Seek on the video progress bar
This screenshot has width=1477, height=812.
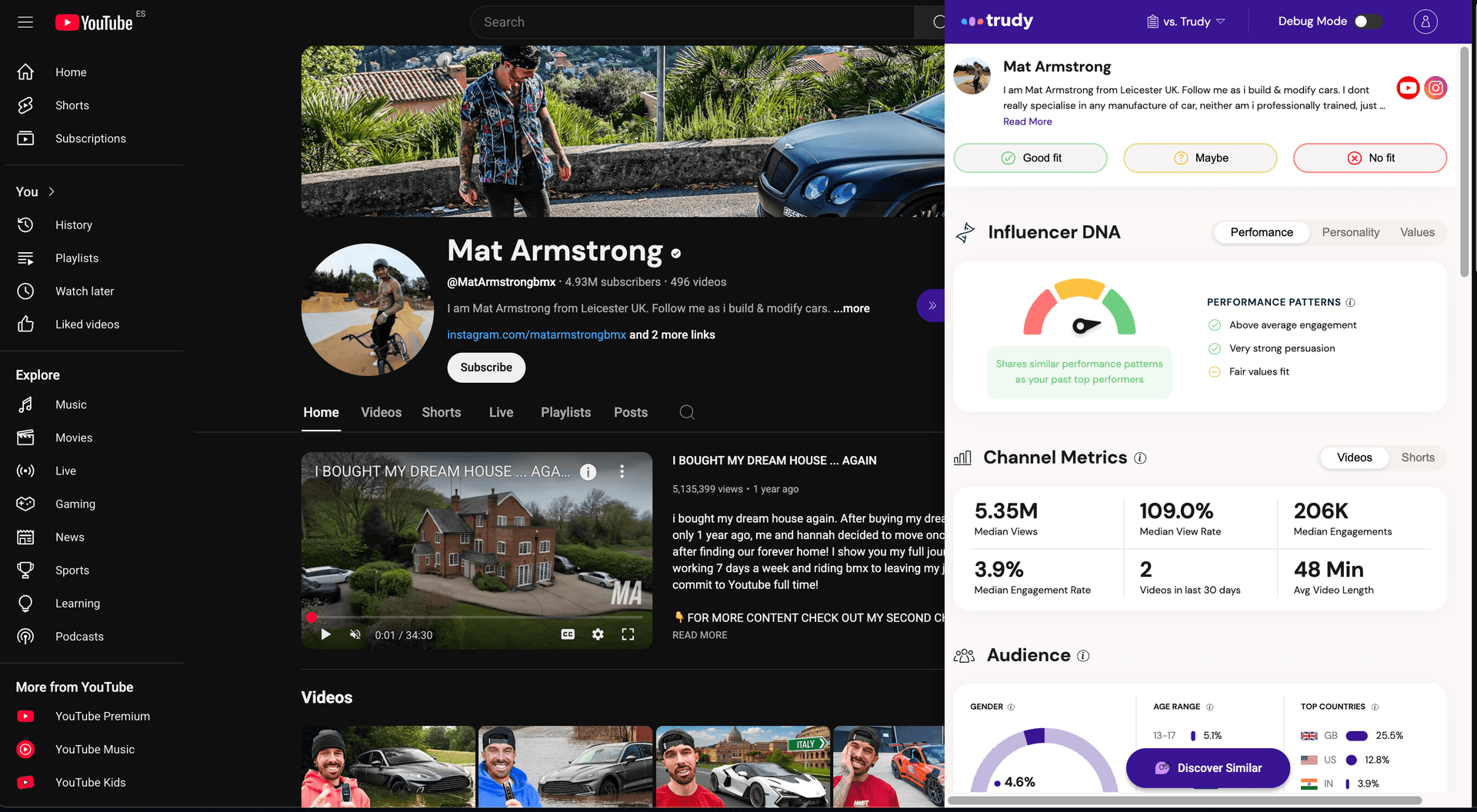(477, 617)
